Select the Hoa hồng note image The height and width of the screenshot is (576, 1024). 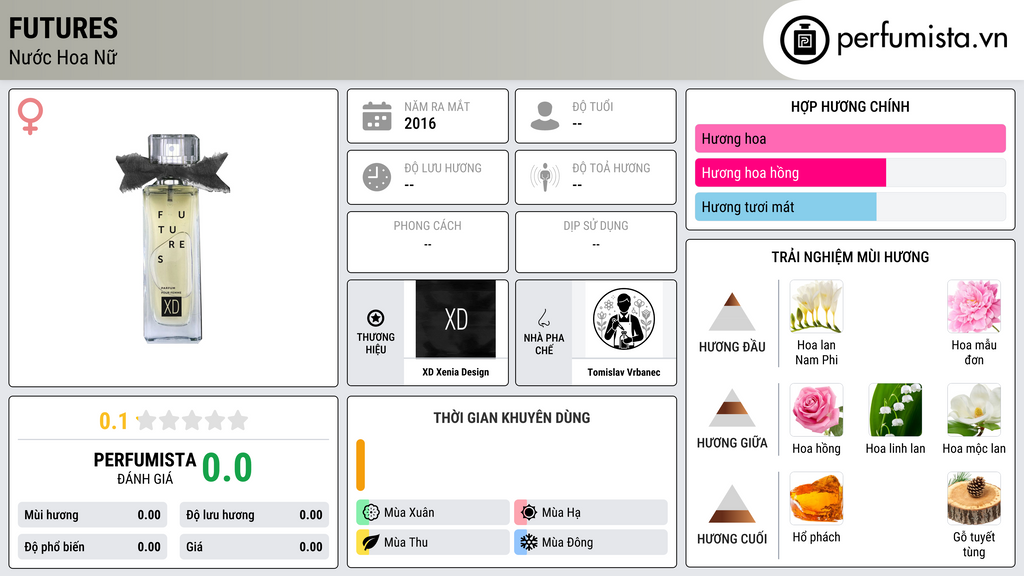(x=816, y=409)
